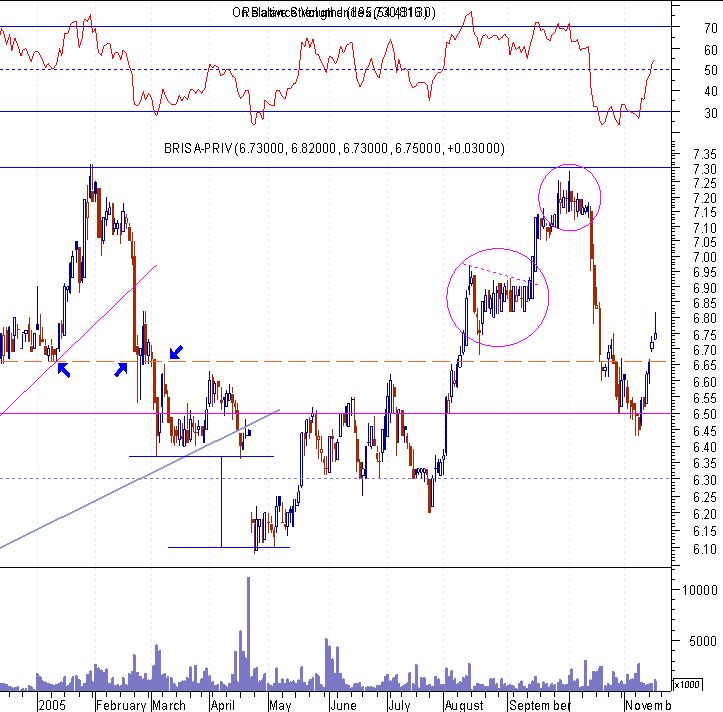The image size is (723, 712).
Task: Click the 6.90 price axis label
Action: point(705,288)
